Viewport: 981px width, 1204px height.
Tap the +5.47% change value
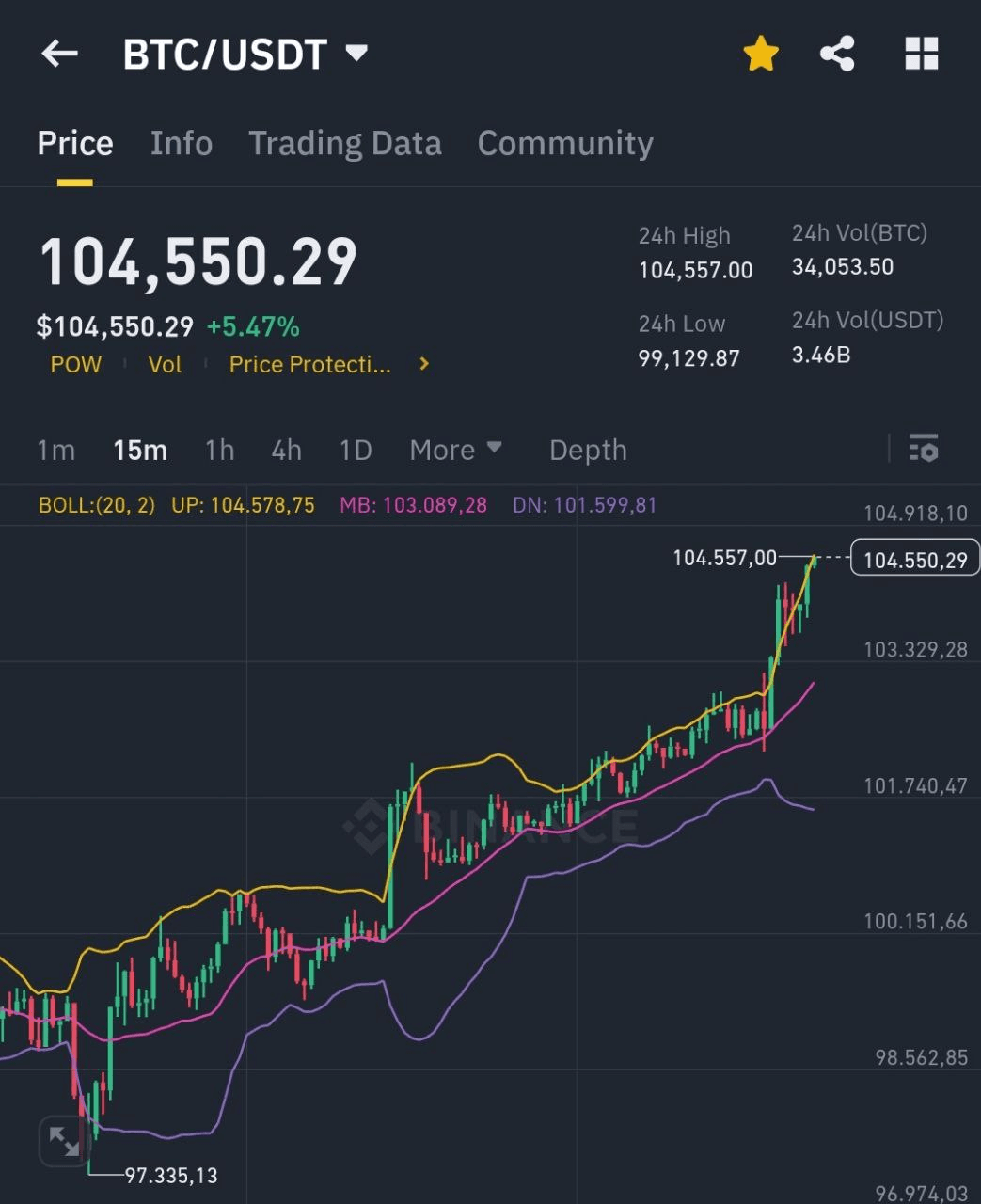point(253,326)
